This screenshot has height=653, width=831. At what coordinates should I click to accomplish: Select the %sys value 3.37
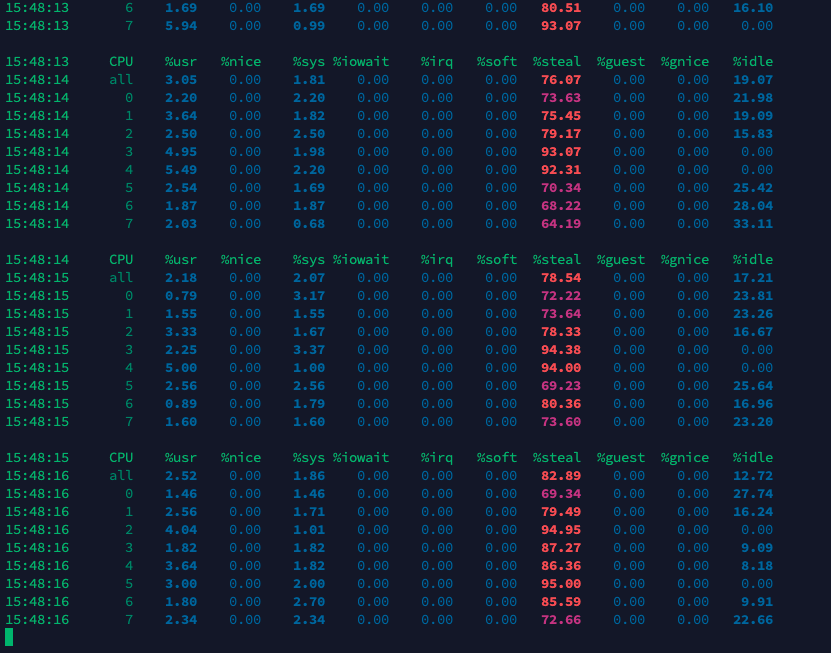309,350
